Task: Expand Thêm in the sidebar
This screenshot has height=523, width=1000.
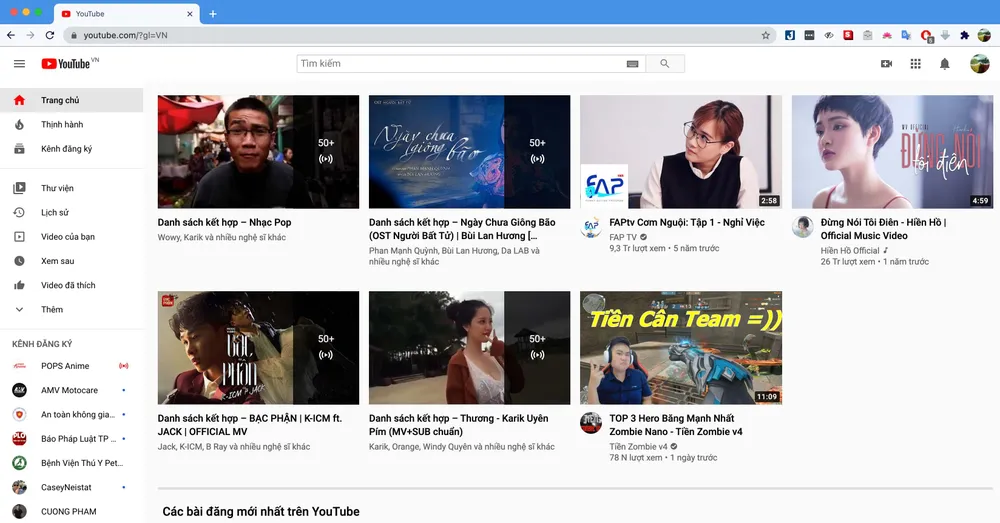Action: (71, 309)
